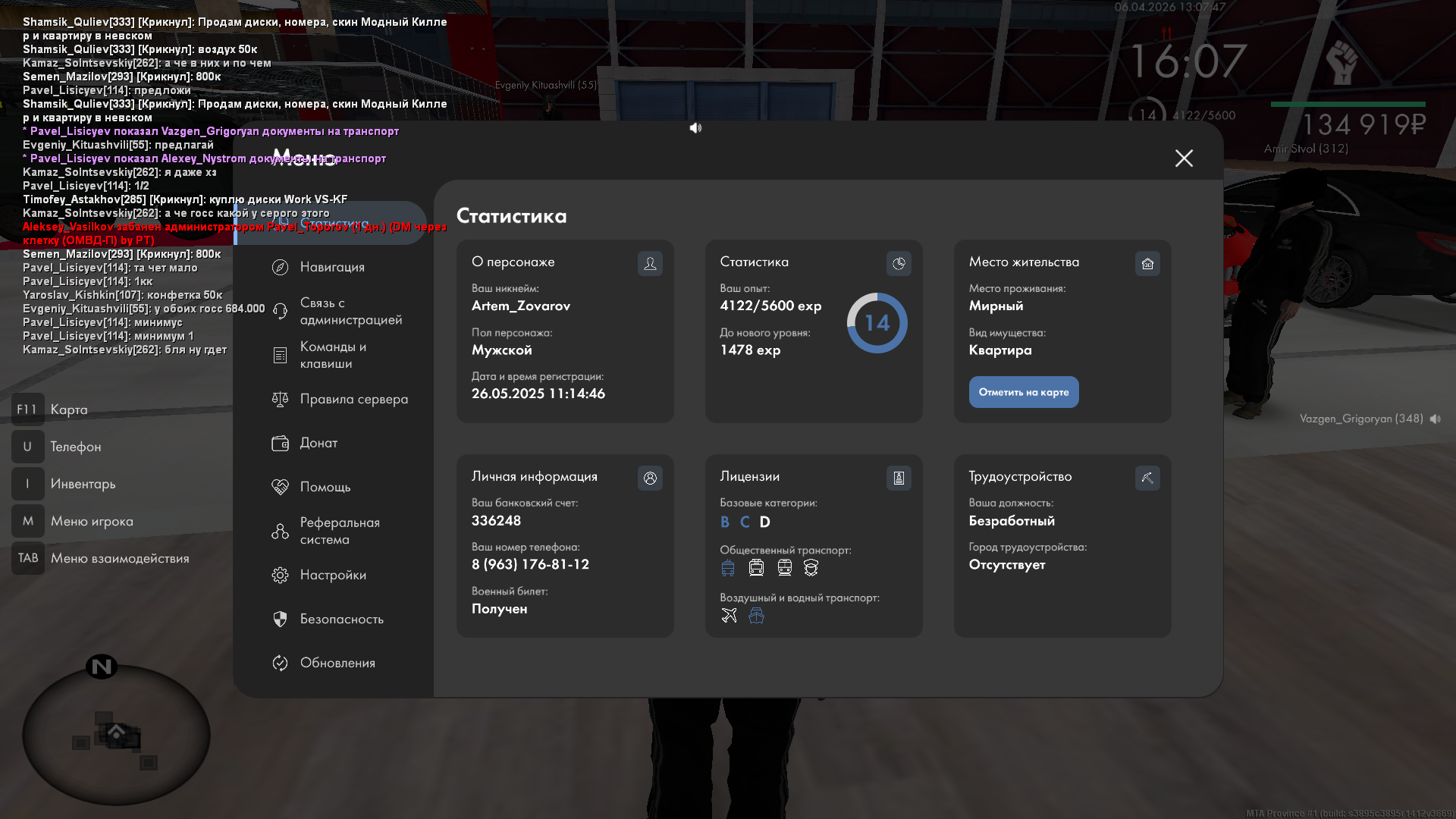Toggle the speaker sound icon above menu
Screen dimensions: 1456x819
(695, 128)
